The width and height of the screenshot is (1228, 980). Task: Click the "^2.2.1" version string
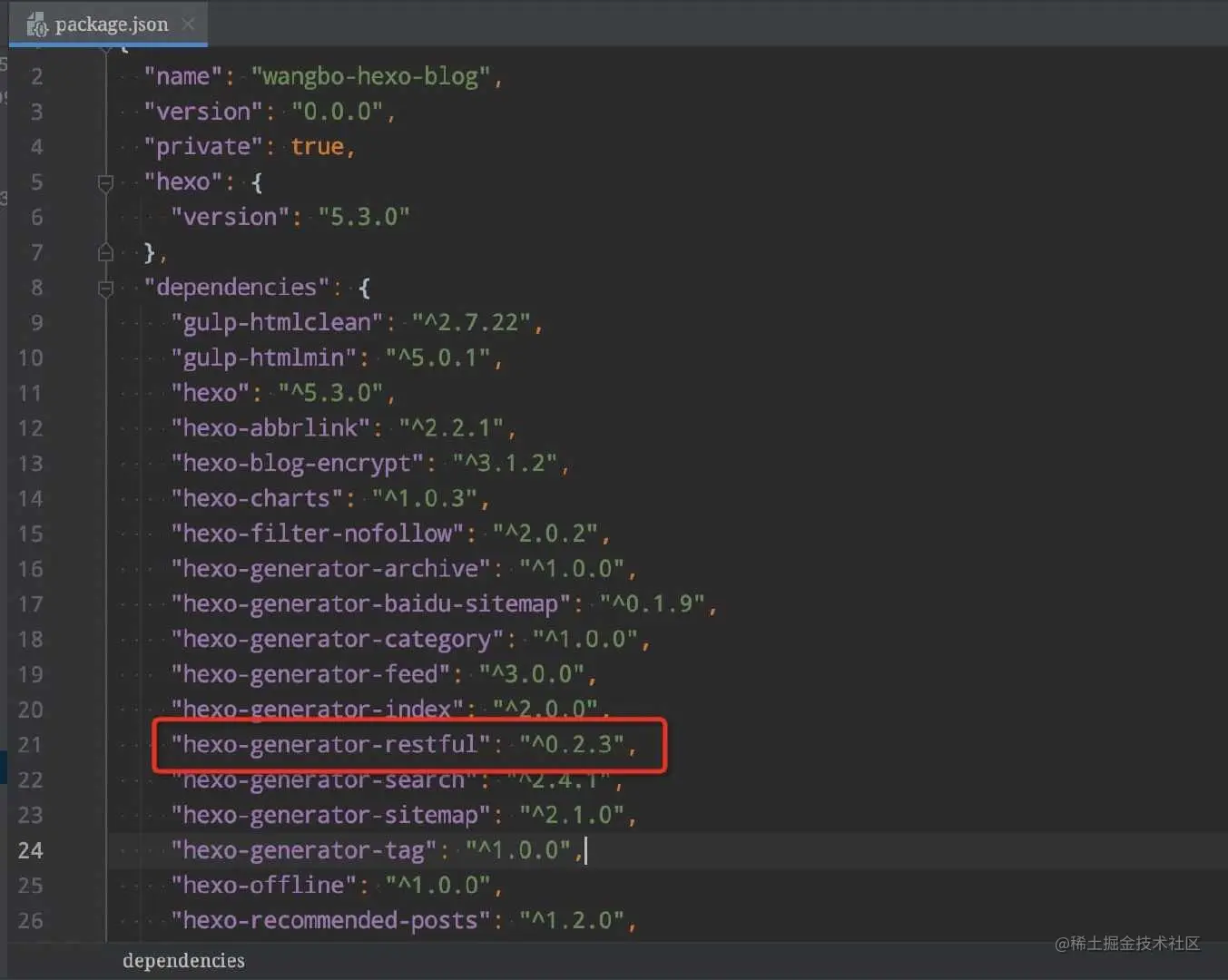click(x=451, y=427)
